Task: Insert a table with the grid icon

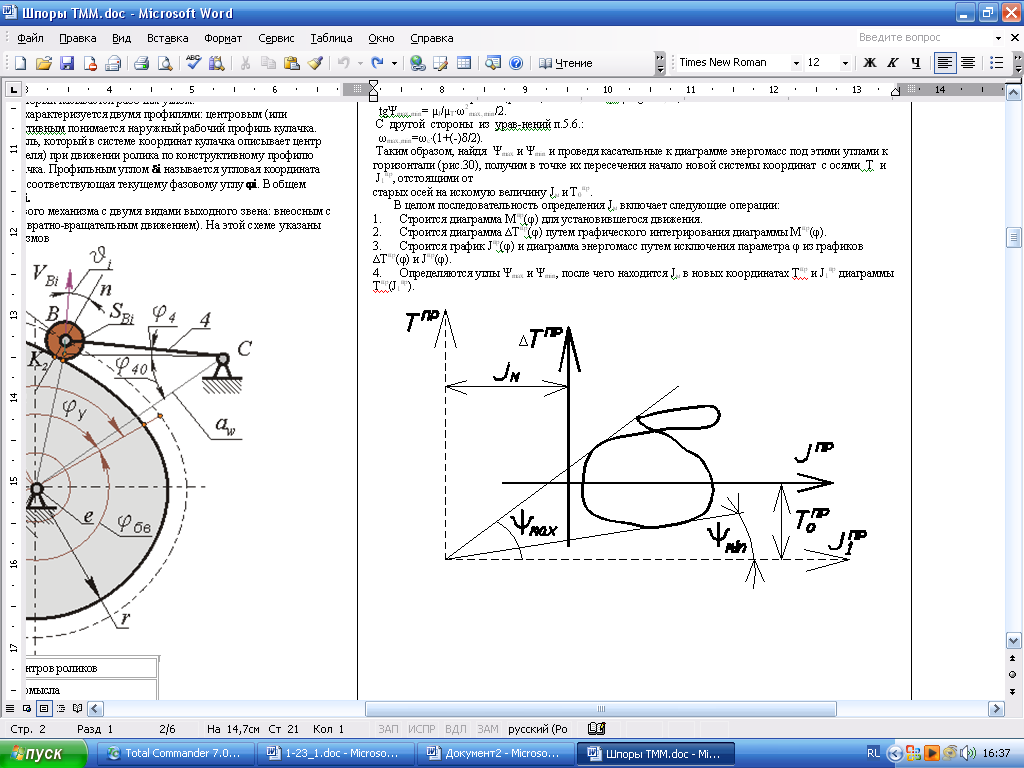Action: (464, 63)
